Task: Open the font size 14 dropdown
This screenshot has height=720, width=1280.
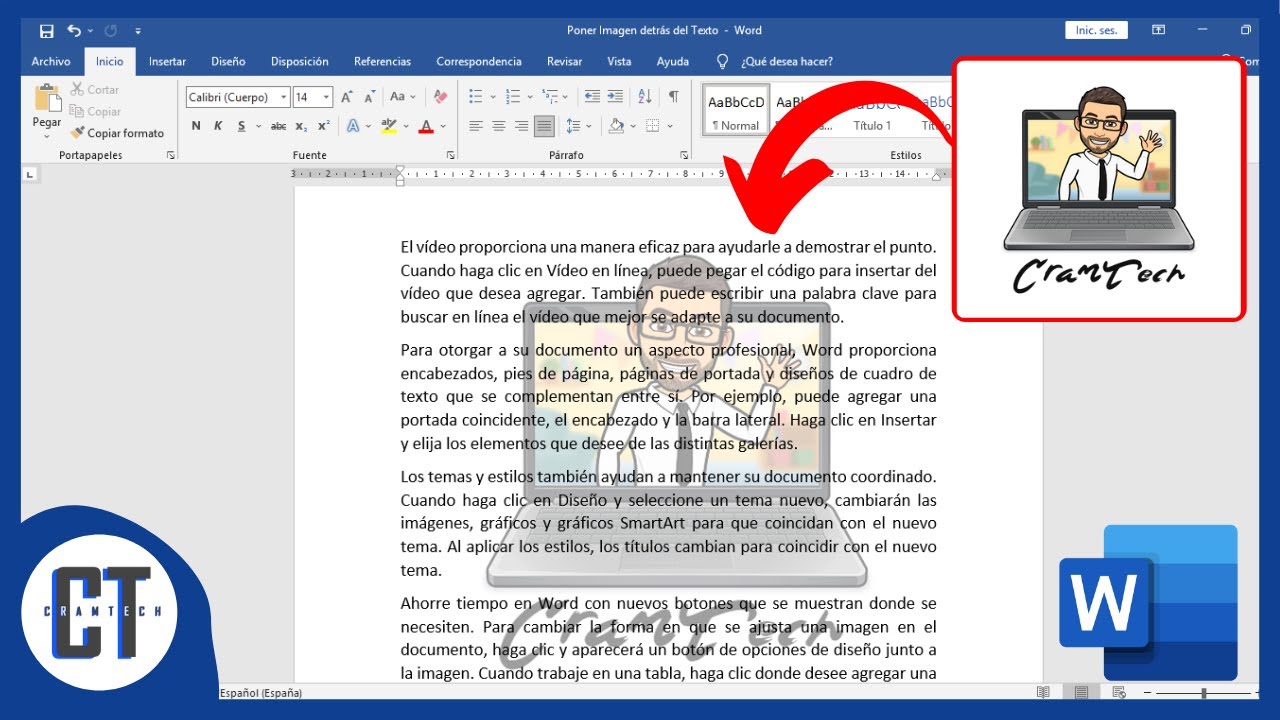Action: (x=327, y=97)
